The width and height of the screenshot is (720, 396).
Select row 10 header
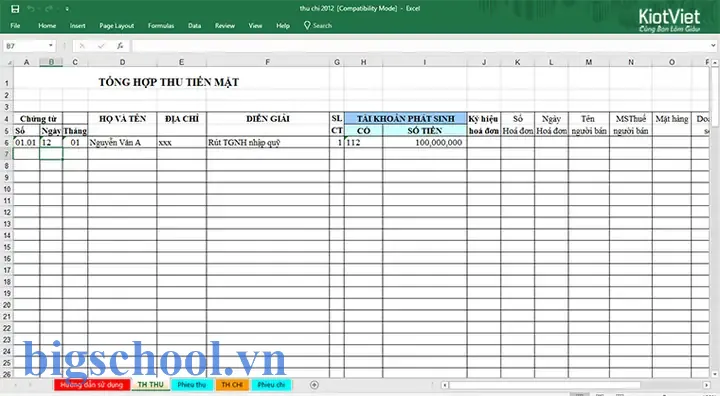click(x=7, y=189)
